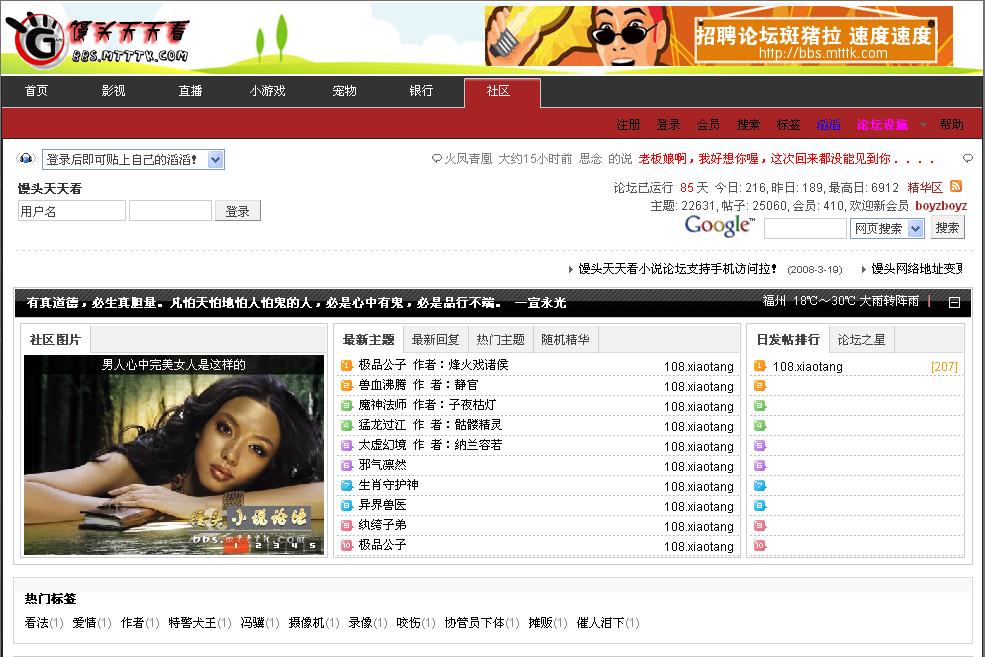Click the 用户名 username input field

pos(71,211)
